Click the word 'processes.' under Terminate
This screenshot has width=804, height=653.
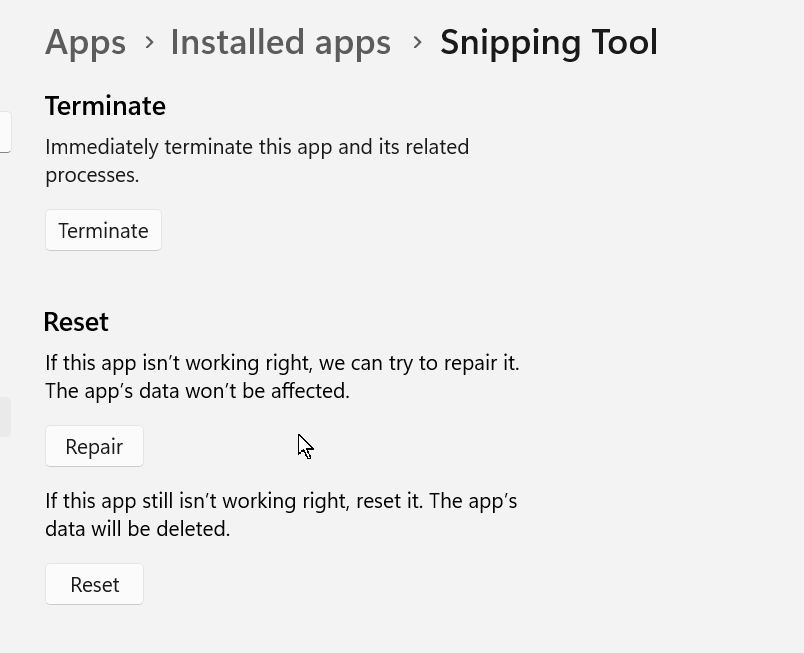pyautogui.click(x=92, y=175)
